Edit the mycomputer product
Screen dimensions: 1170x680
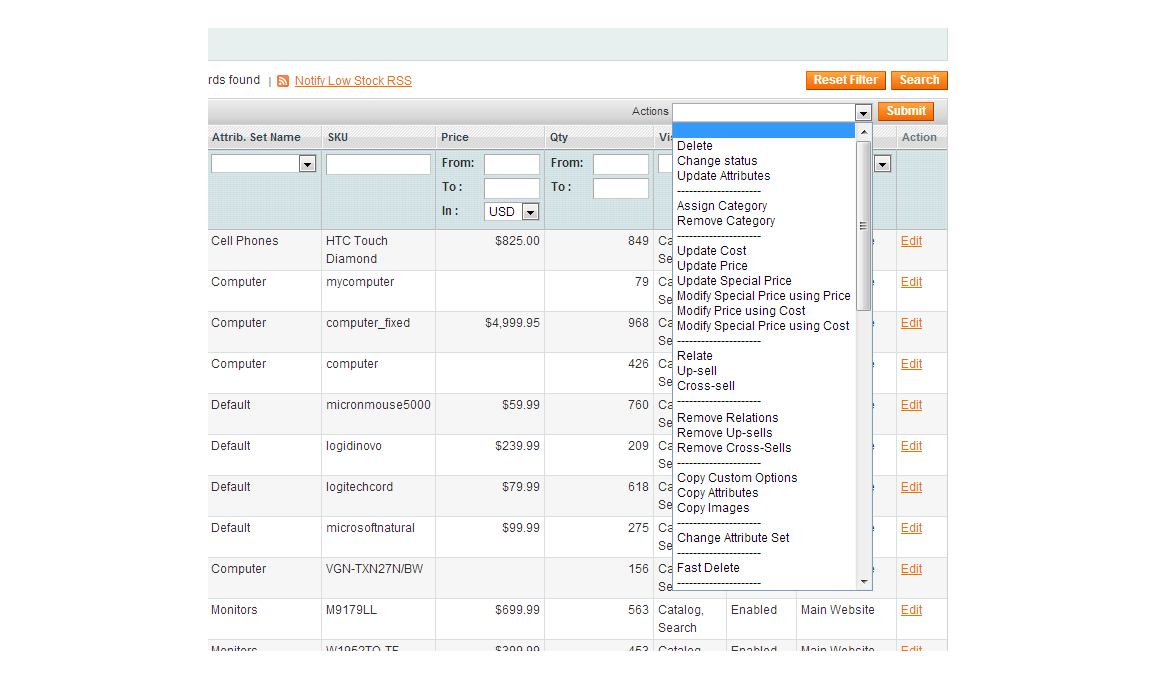click(911, 282)
